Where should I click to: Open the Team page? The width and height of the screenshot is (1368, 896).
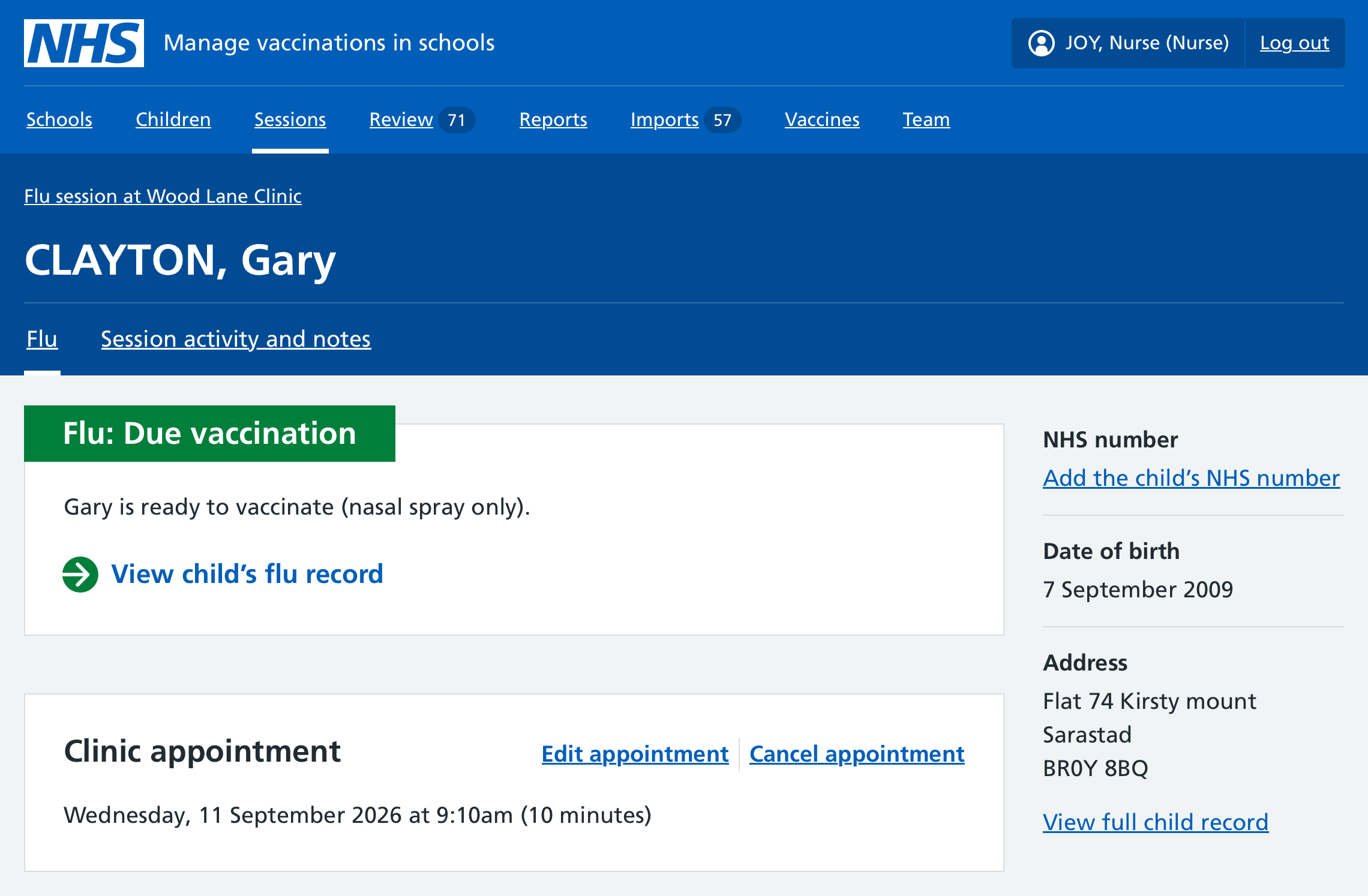click(x=926, y=119)
